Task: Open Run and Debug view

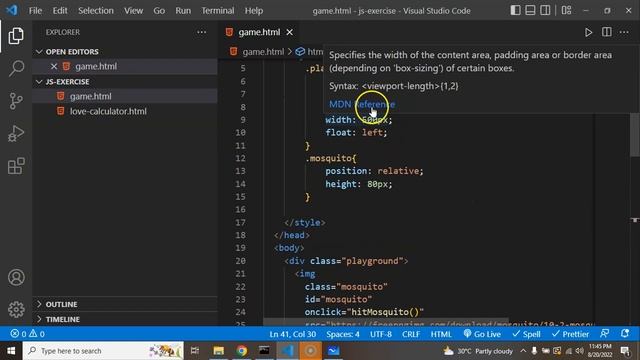Action: [16, 133]
